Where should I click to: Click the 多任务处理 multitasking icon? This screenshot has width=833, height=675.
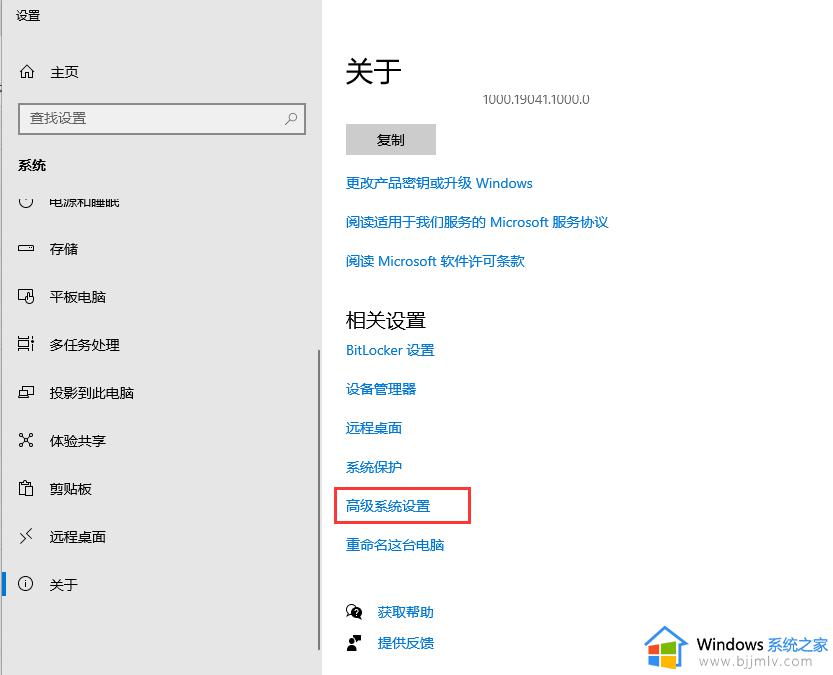click(x=26, y=344)
